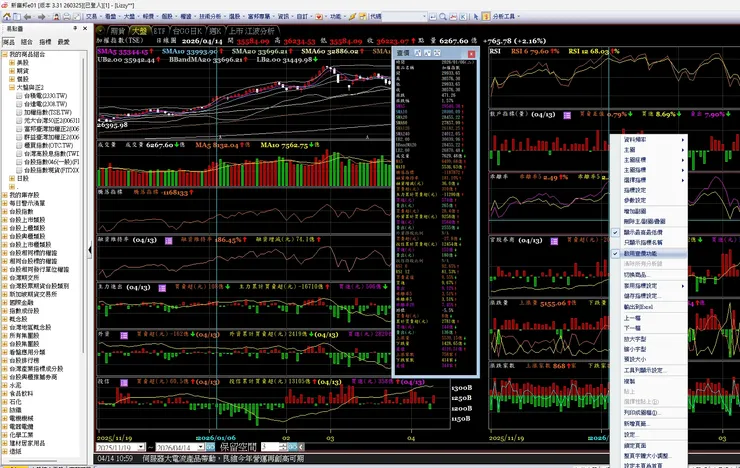Open the purple settings icon beside 外資
Screen dimensions: 740x468
coord(124,335)
